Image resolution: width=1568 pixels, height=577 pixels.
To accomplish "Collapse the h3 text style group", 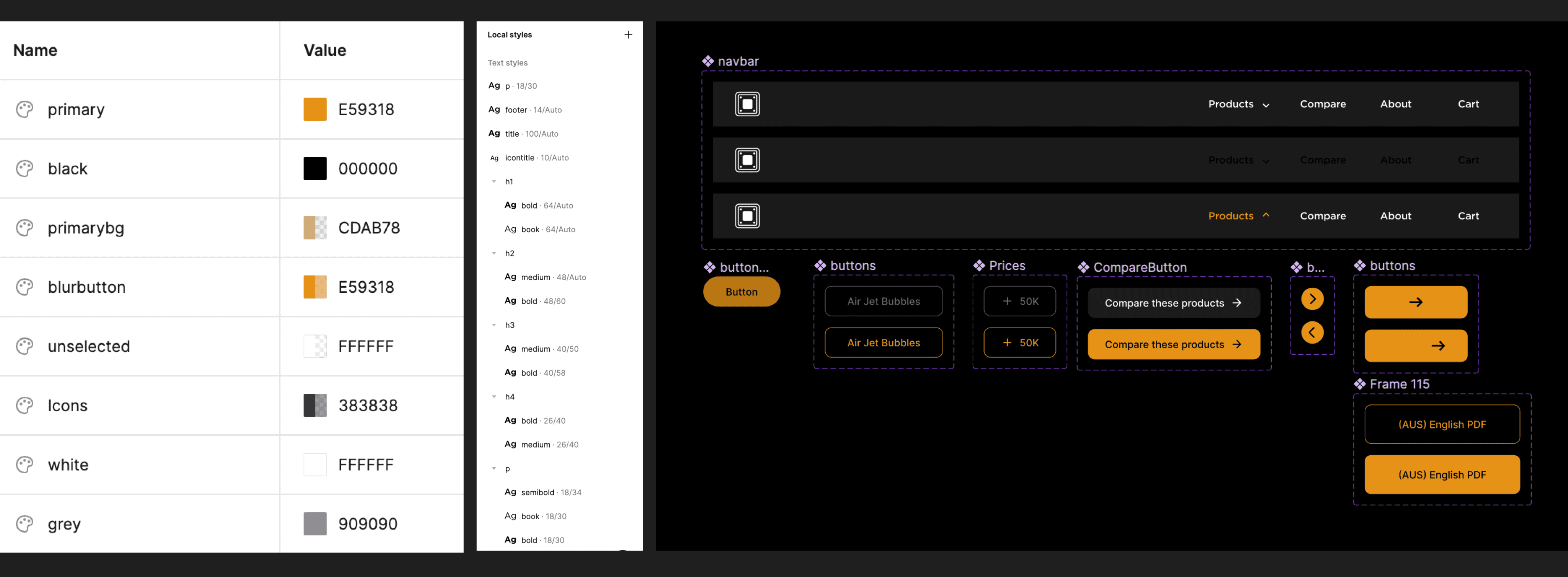I will click(x=494, y=325).
